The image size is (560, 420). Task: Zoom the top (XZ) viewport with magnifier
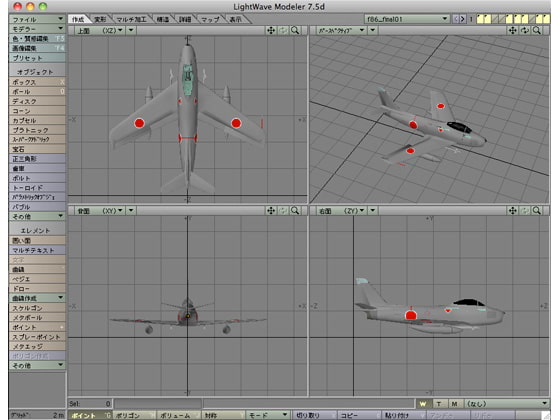[x=295, y=30]
